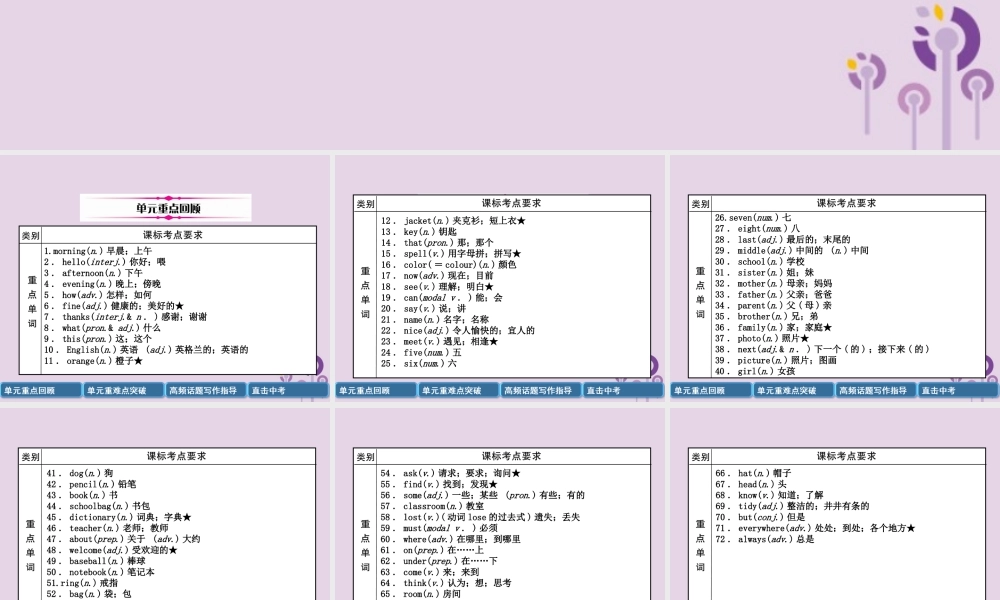Screen dimensions: 1000x600
Task: Select the row '54. ask(v.) 请求；要求；询问★'
Action: (x=451, y=473)
